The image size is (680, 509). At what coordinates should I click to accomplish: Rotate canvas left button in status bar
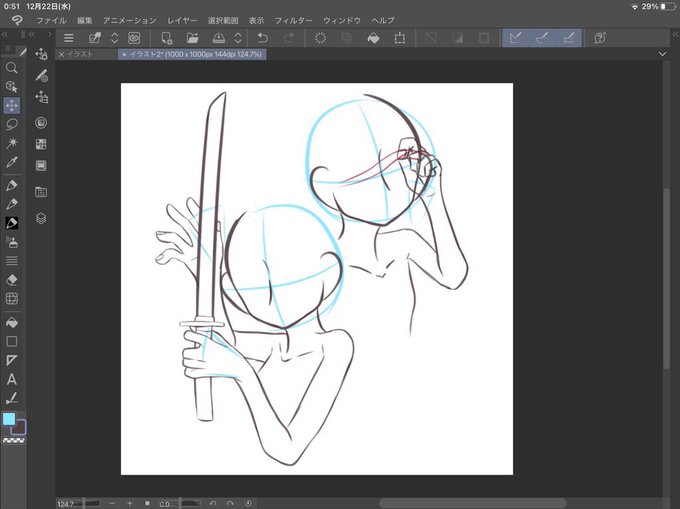coord(213,503)
